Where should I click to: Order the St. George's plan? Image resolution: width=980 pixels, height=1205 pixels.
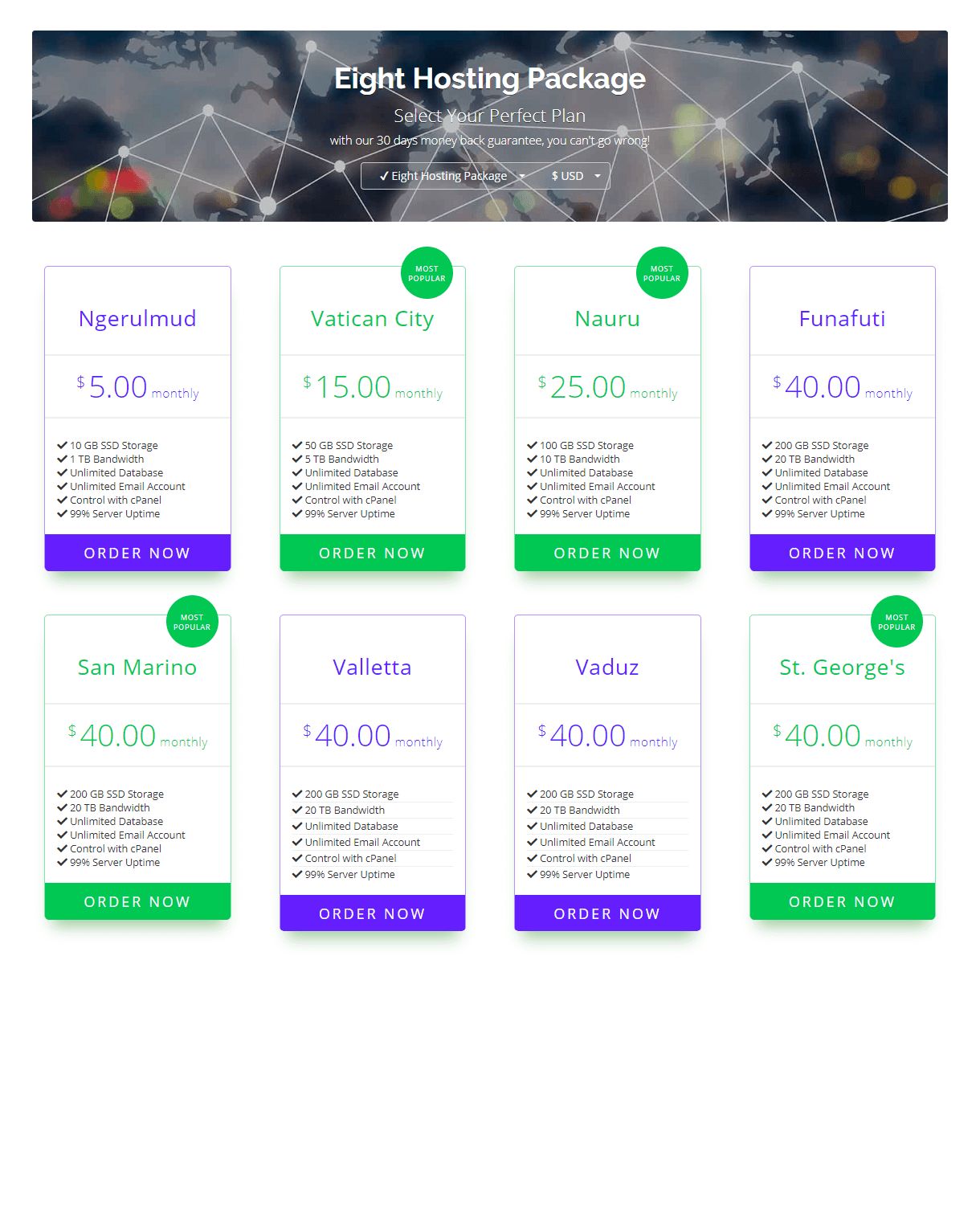coord(842,901)
